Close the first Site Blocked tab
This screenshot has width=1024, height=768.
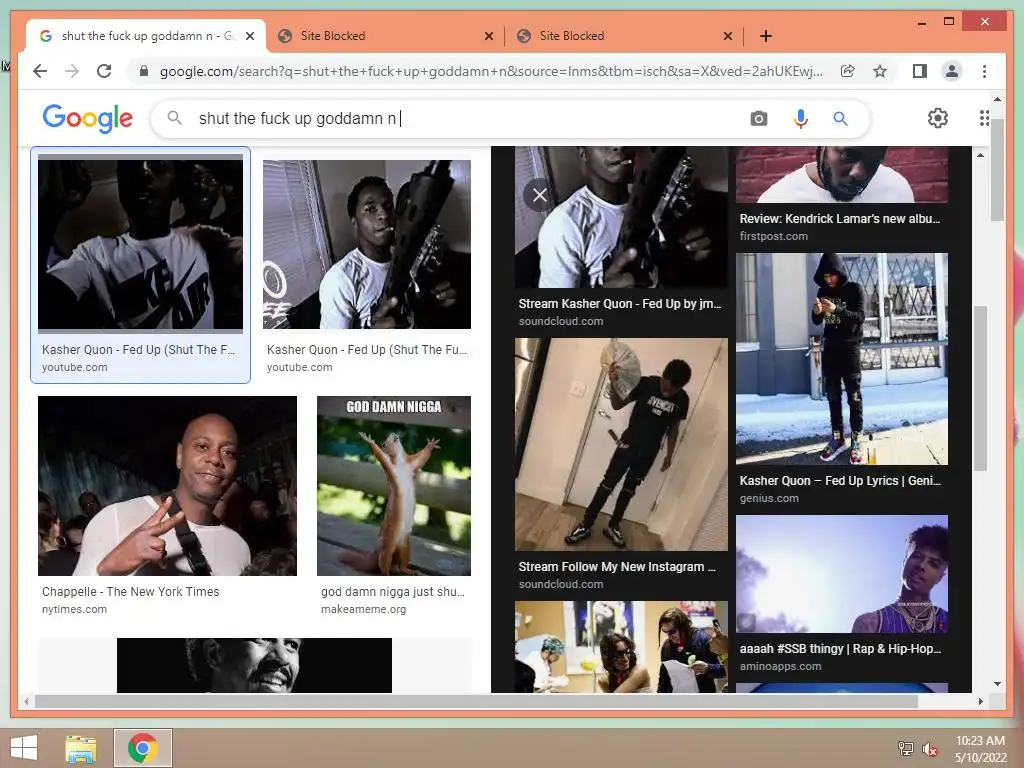click(x=488, y=36)
